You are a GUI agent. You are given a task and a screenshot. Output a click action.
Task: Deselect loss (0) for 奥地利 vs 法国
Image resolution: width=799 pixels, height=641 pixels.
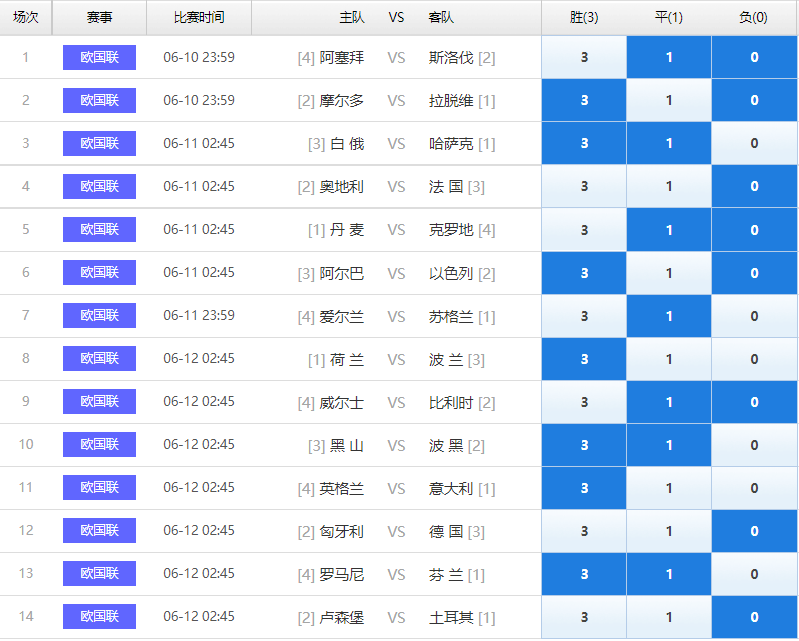tap(754, 186)
